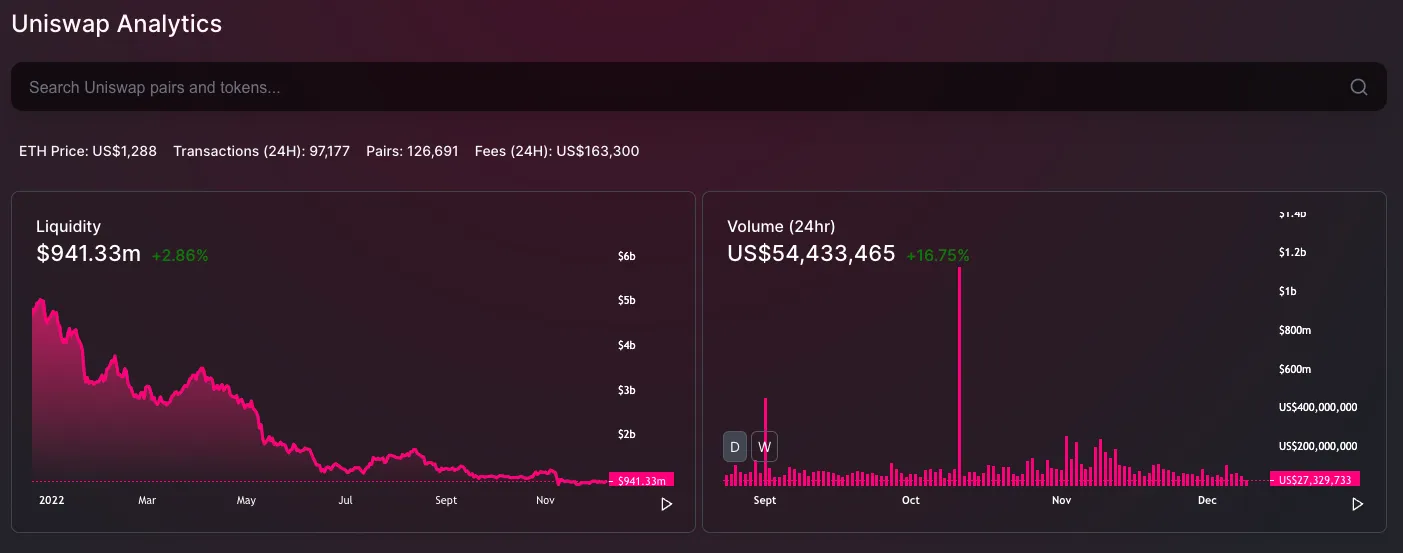1403x553 pixels.
Task: Click the $6b axis label on Liquidity chart
Action: [627, 256]
